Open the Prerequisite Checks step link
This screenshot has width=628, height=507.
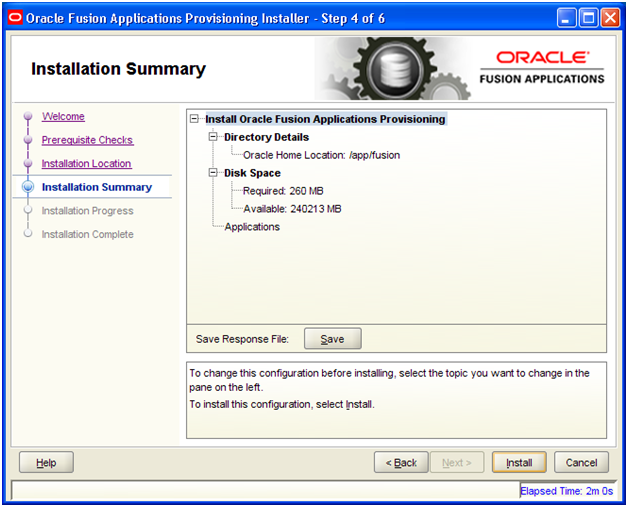(88, 140)
